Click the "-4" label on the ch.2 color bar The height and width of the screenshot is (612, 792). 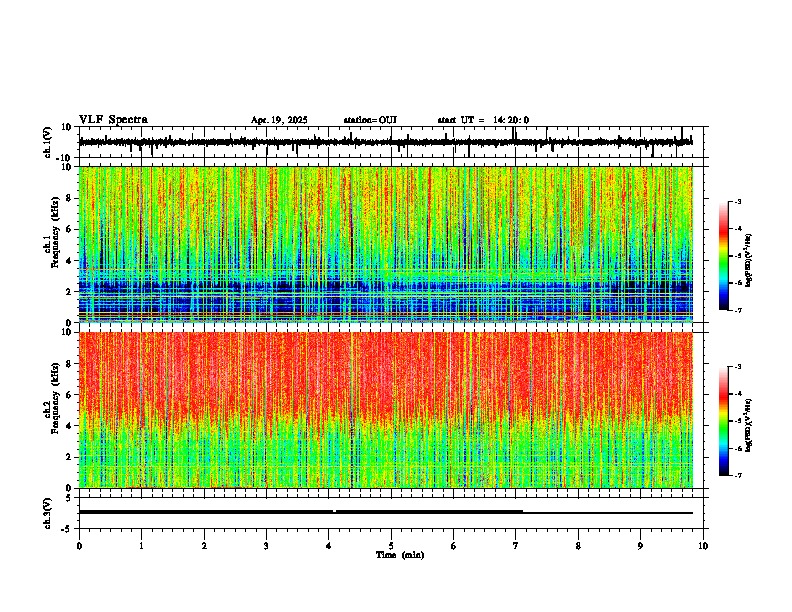coord(737,394)
